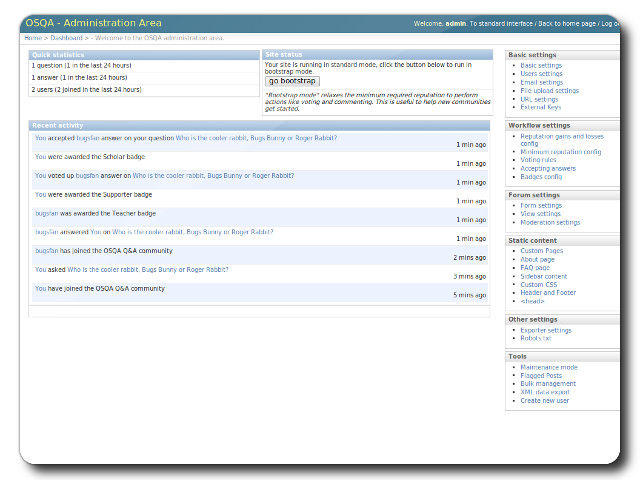The height and width of the screenshot is (480, 640).
Task: Open Moderation settings under Forum settings
Action: click(x=550, y=223)
